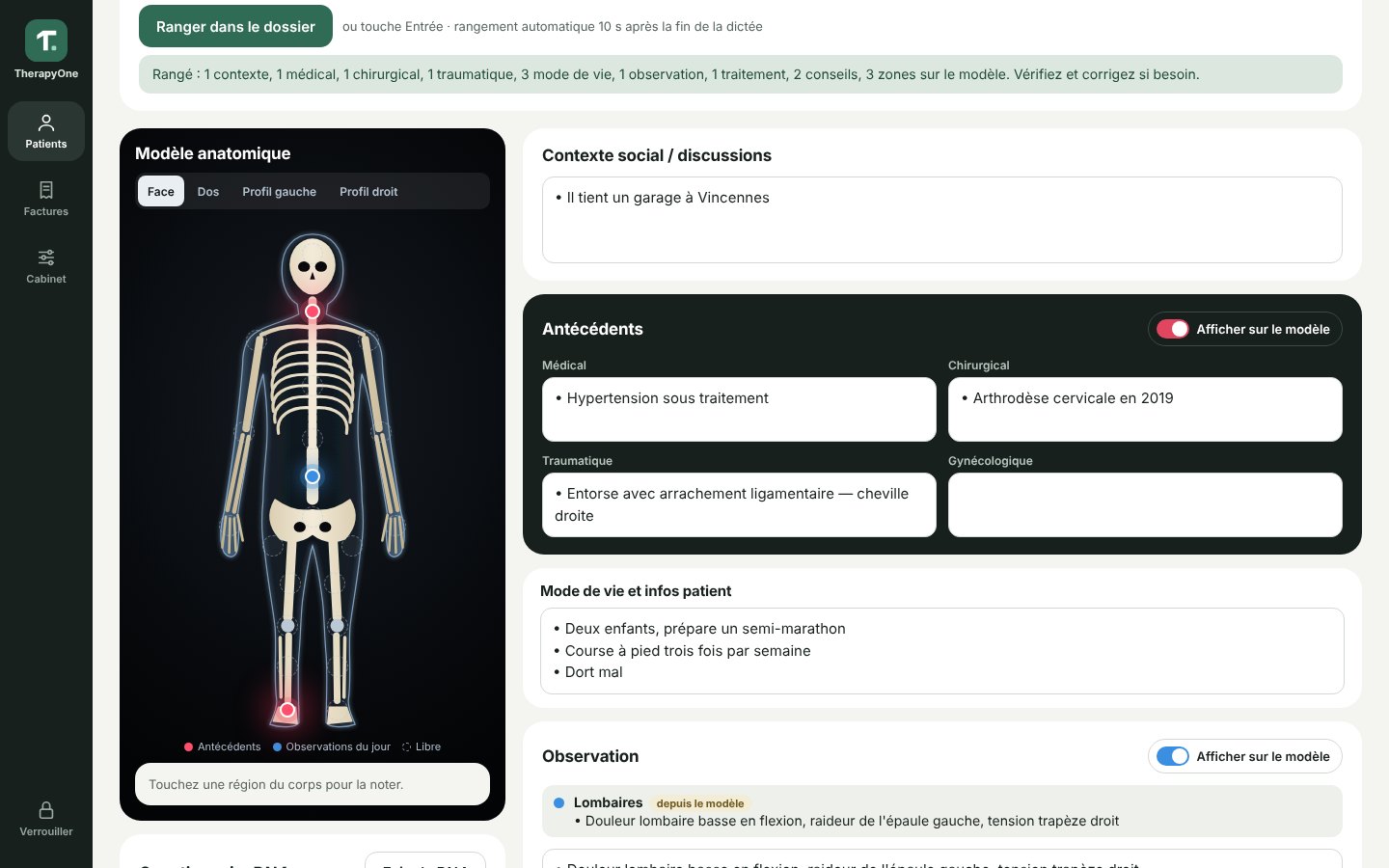
Task: Click the red right ankle marker on skeleton
Action: (287, 710)
